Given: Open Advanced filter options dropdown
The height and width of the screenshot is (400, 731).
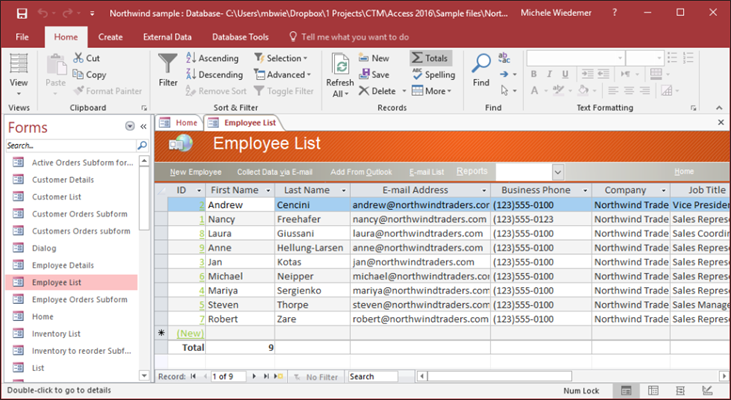Looking at the screenshot, I should pyautogui.click(x=282, y=75).
